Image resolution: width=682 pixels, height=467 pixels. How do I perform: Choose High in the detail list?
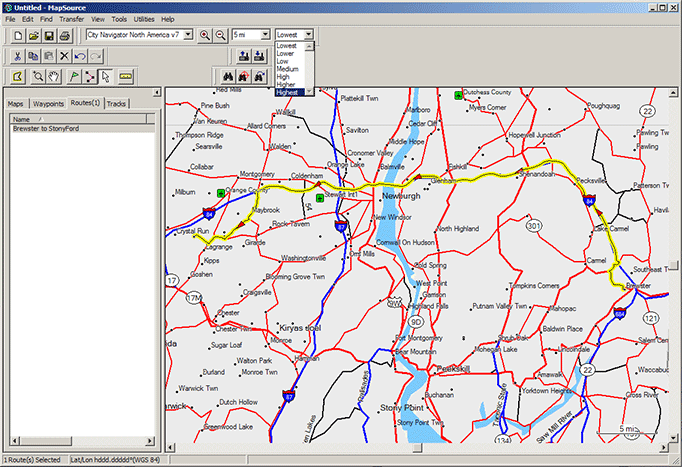[x=283, y=77]
